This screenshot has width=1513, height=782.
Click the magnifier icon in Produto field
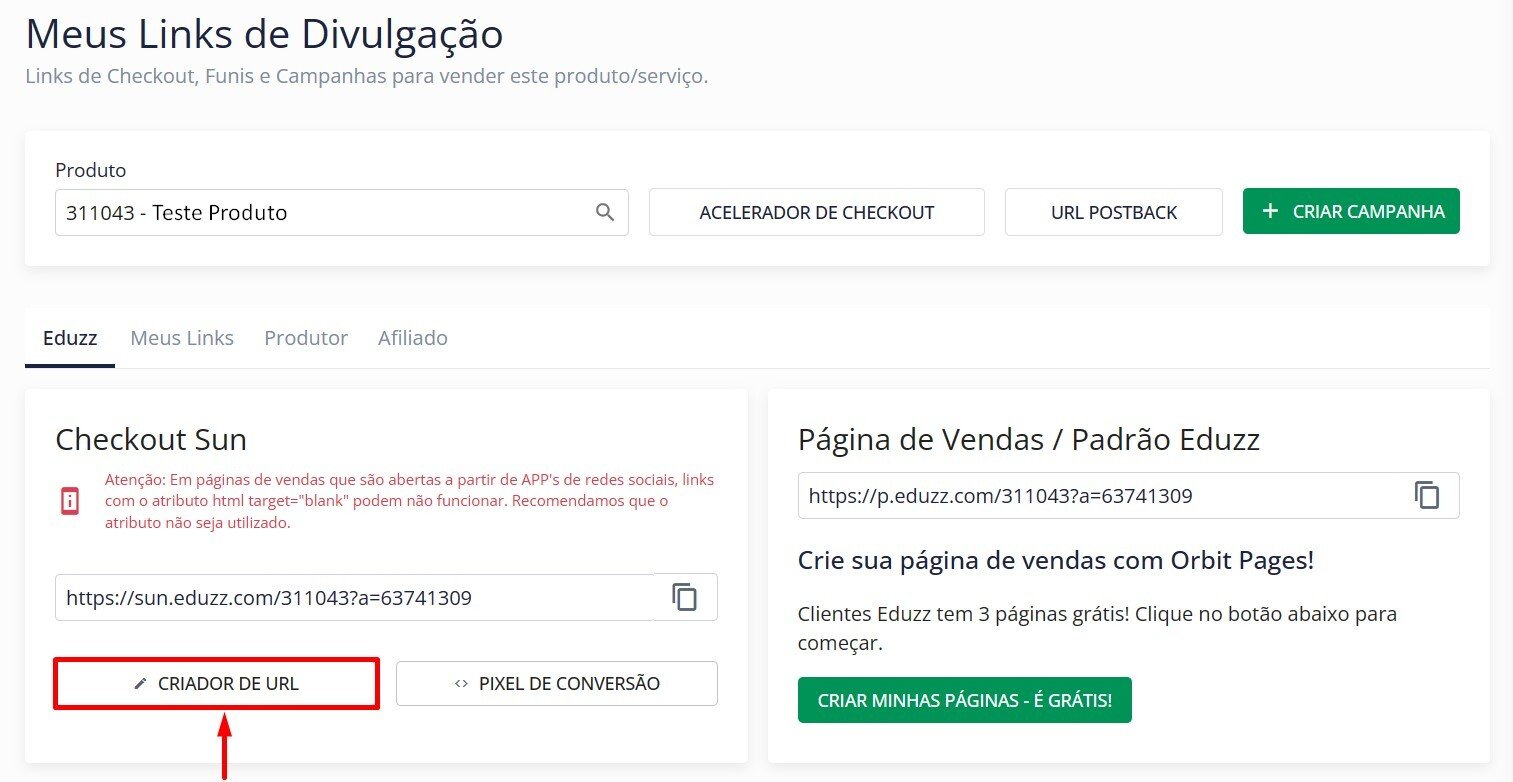(604, 213)
